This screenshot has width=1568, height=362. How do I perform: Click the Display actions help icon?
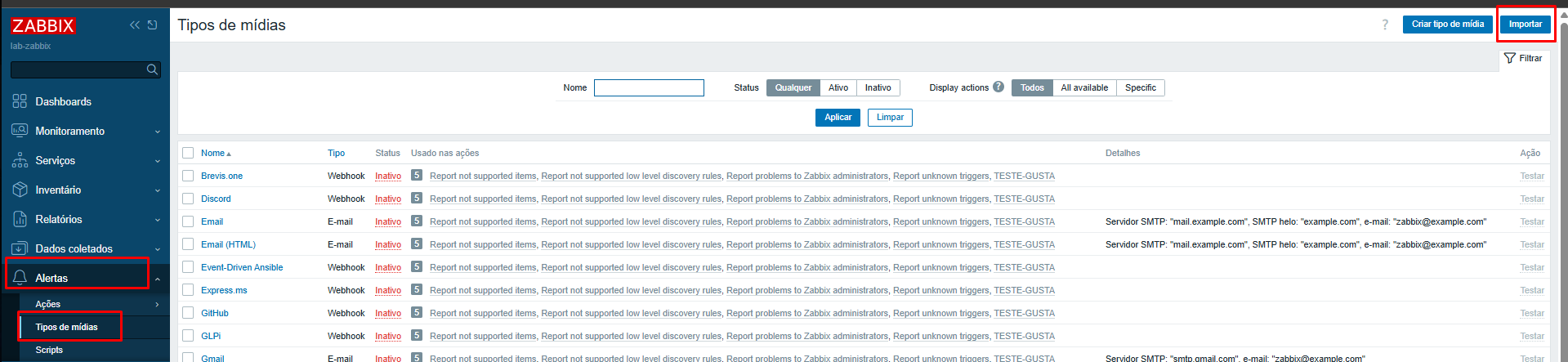998,87
